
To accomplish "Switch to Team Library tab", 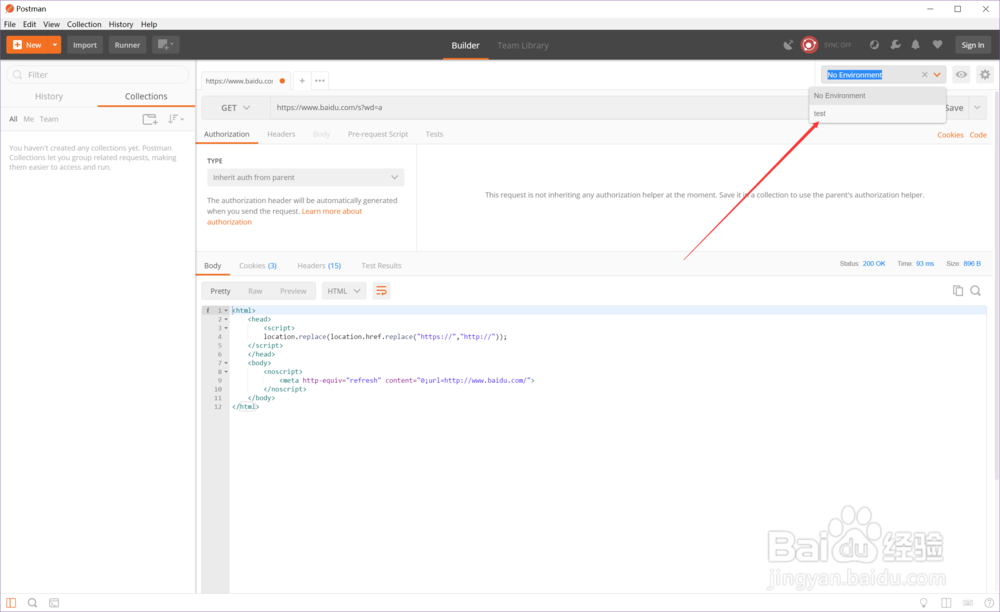I will [522, 45].
